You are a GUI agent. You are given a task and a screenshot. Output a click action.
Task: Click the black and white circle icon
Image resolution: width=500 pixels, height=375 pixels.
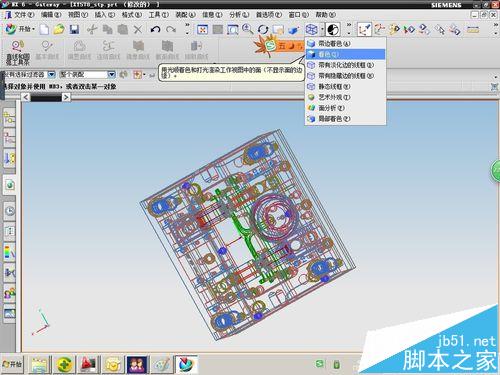[333, 30]
